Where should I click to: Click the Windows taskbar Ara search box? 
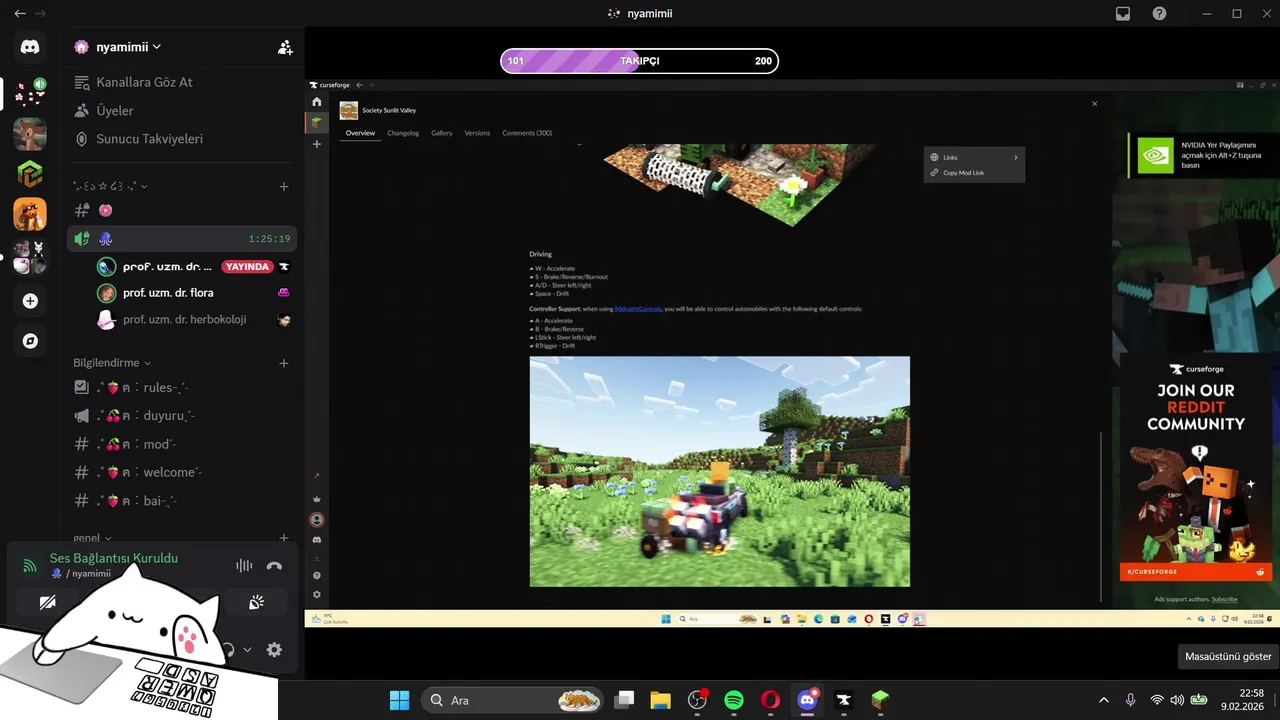coord(513,700)
